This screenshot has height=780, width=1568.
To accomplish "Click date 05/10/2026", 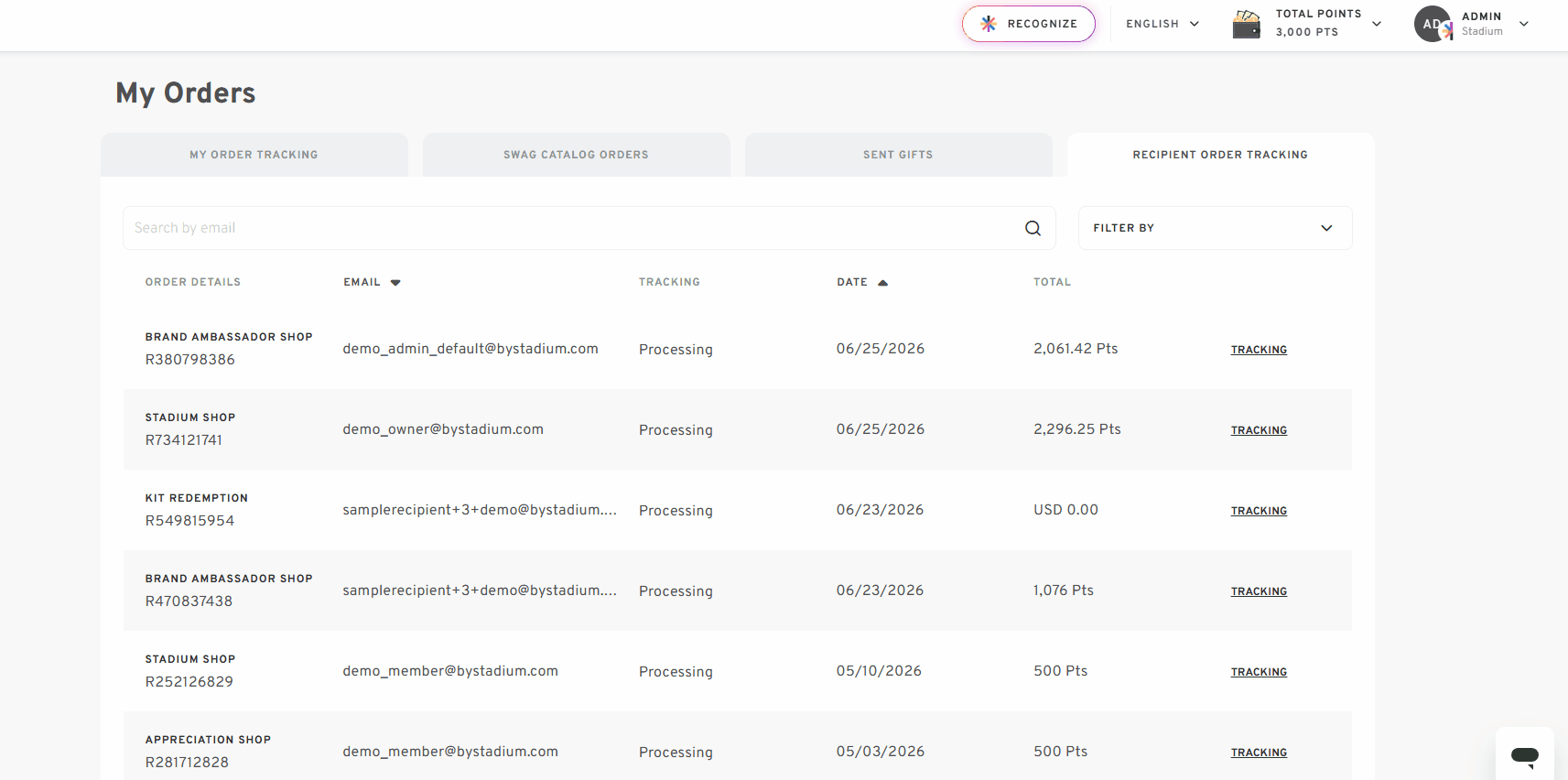I will pyautogui.click(x=879, y=671).
